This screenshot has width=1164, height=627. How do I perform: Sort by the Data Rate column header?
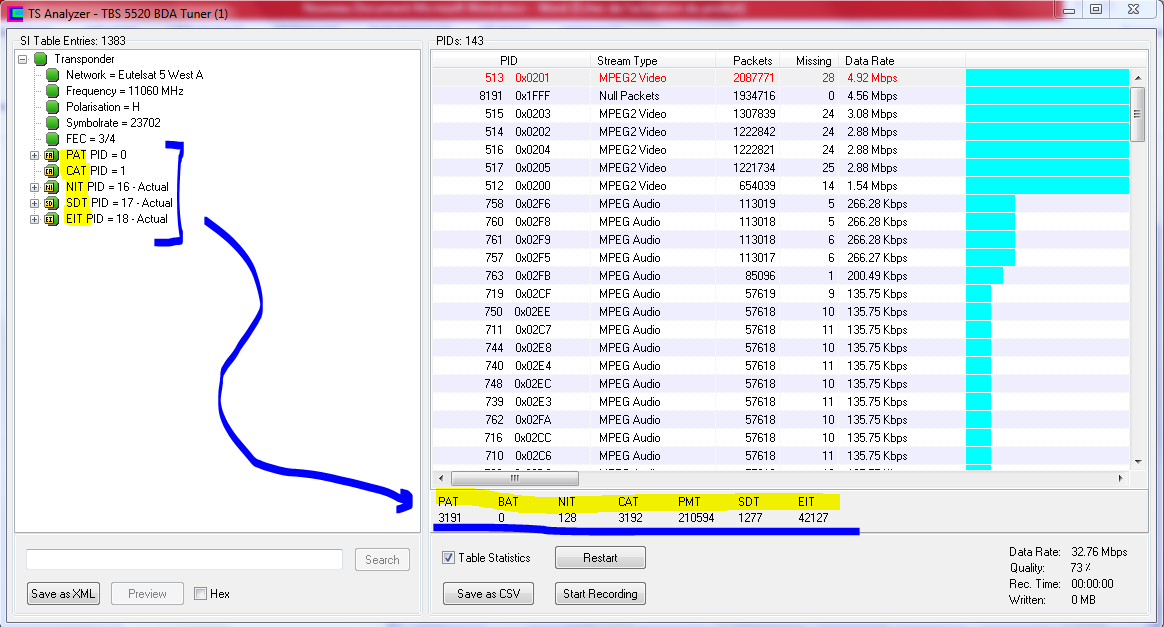[869, 61]
